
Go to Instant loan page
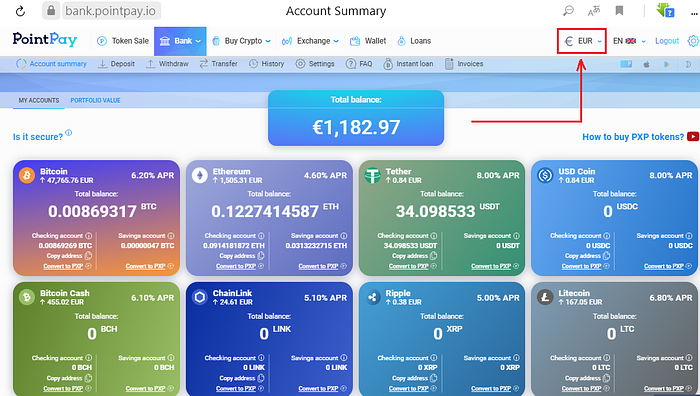[408, 64]
